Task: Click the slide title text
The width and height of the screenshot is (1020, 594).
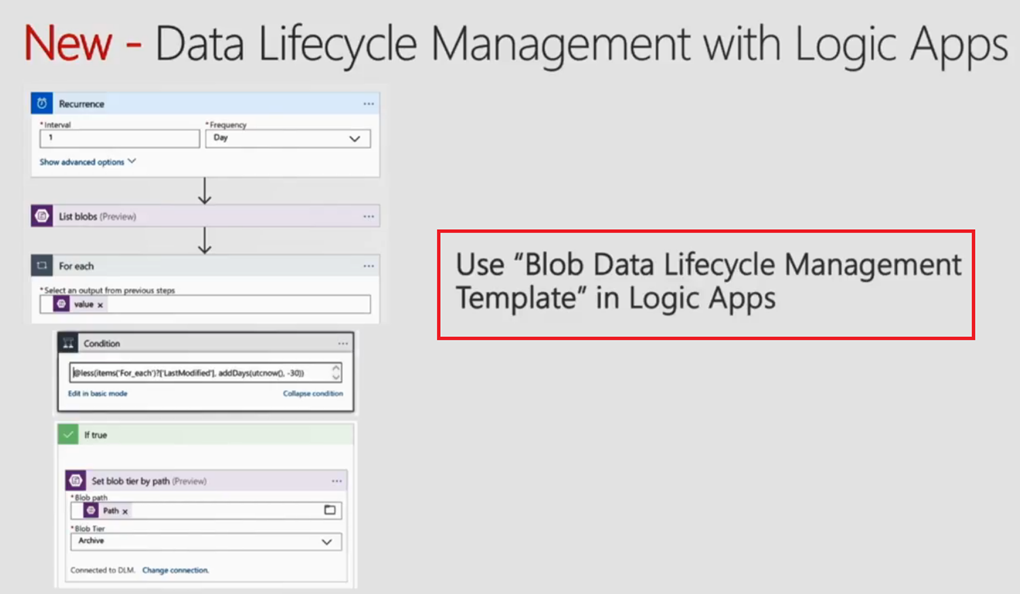Action: tap(516, 44)
